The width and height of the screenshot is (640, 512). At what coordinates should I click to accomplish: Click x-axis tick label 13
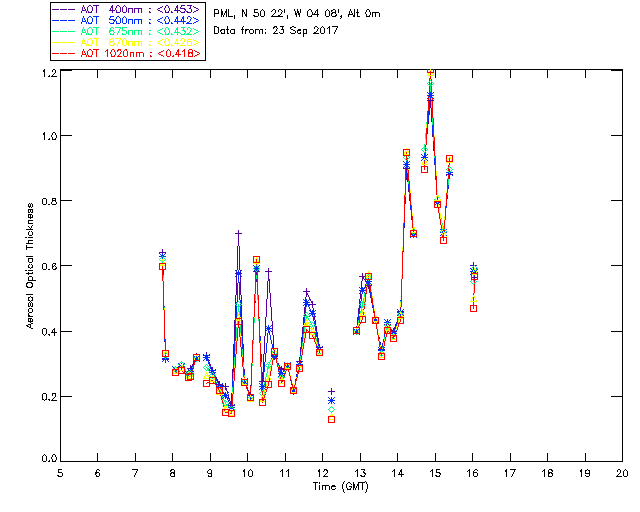point(360,473)
